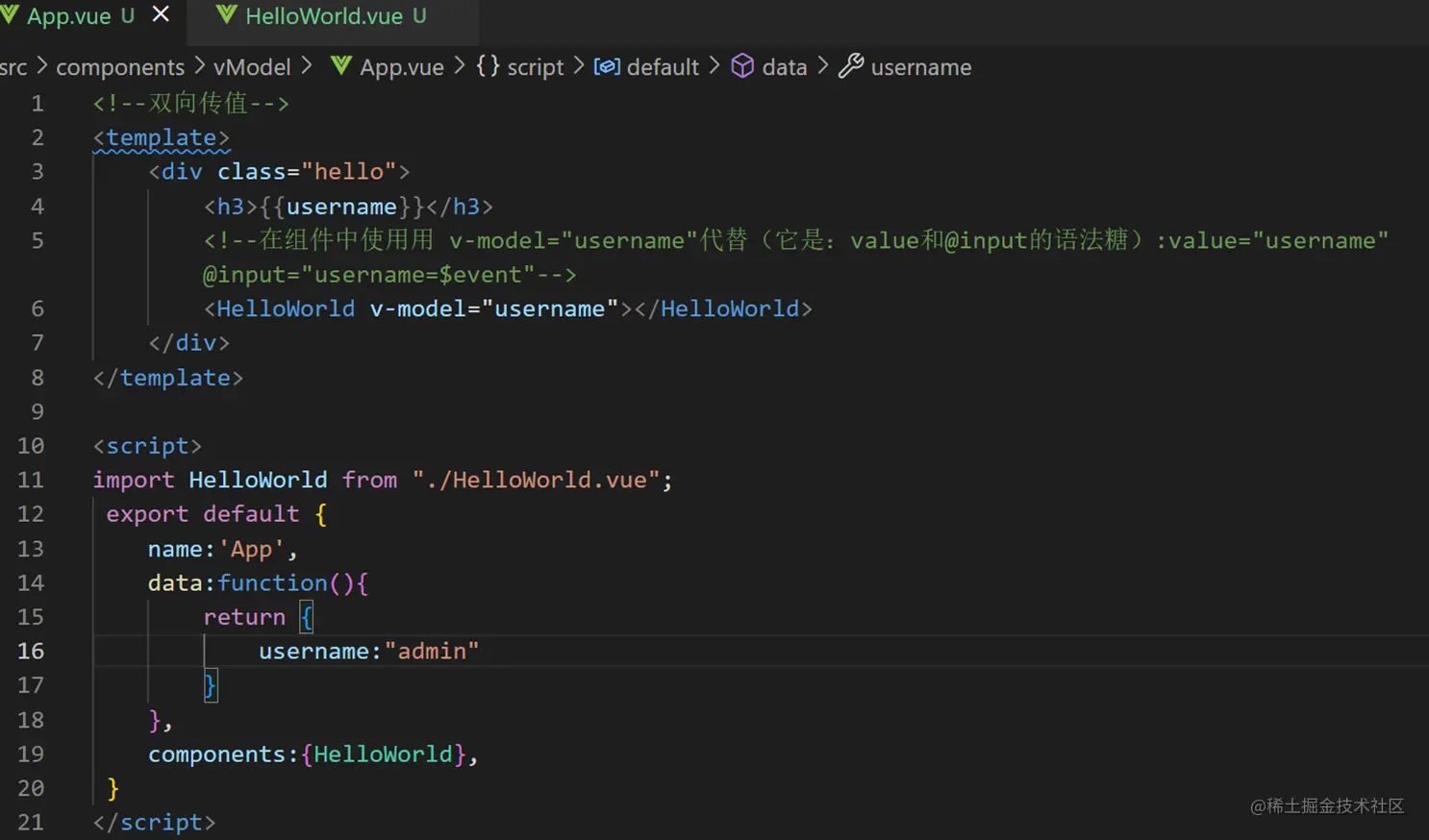1429x840 pixels.
Task: Open the vModel breadcrumb folder
Action: (252, 67)
